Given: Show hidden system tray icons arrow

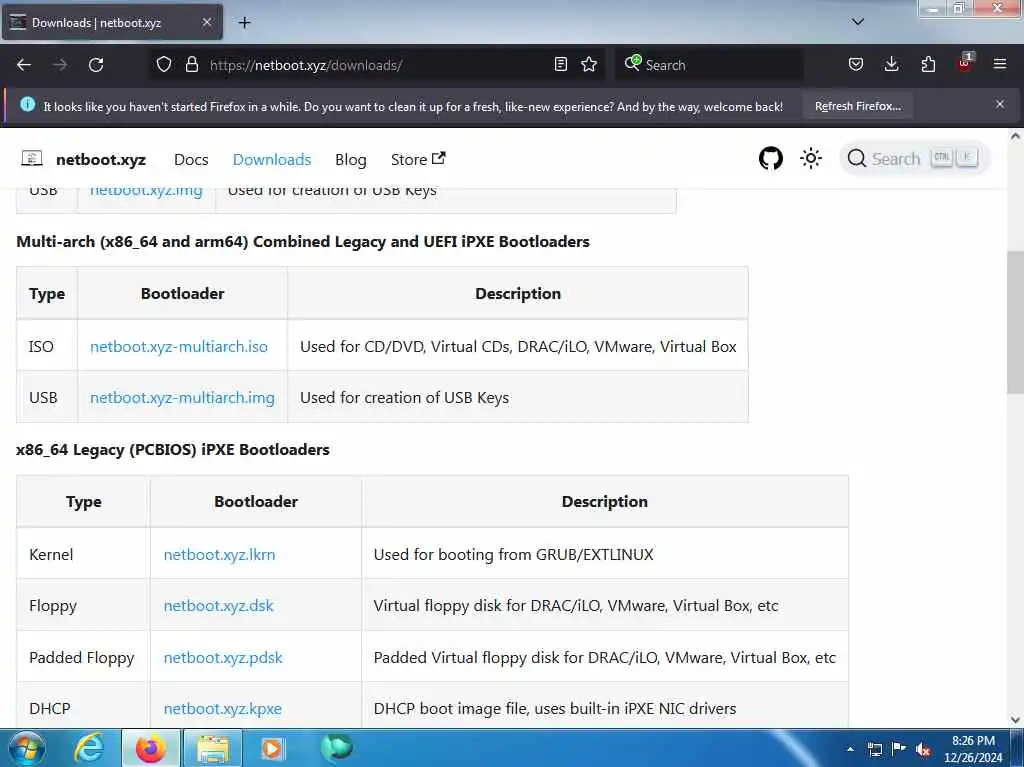Looking at the screenshot, I should click(x=850, y=749).
